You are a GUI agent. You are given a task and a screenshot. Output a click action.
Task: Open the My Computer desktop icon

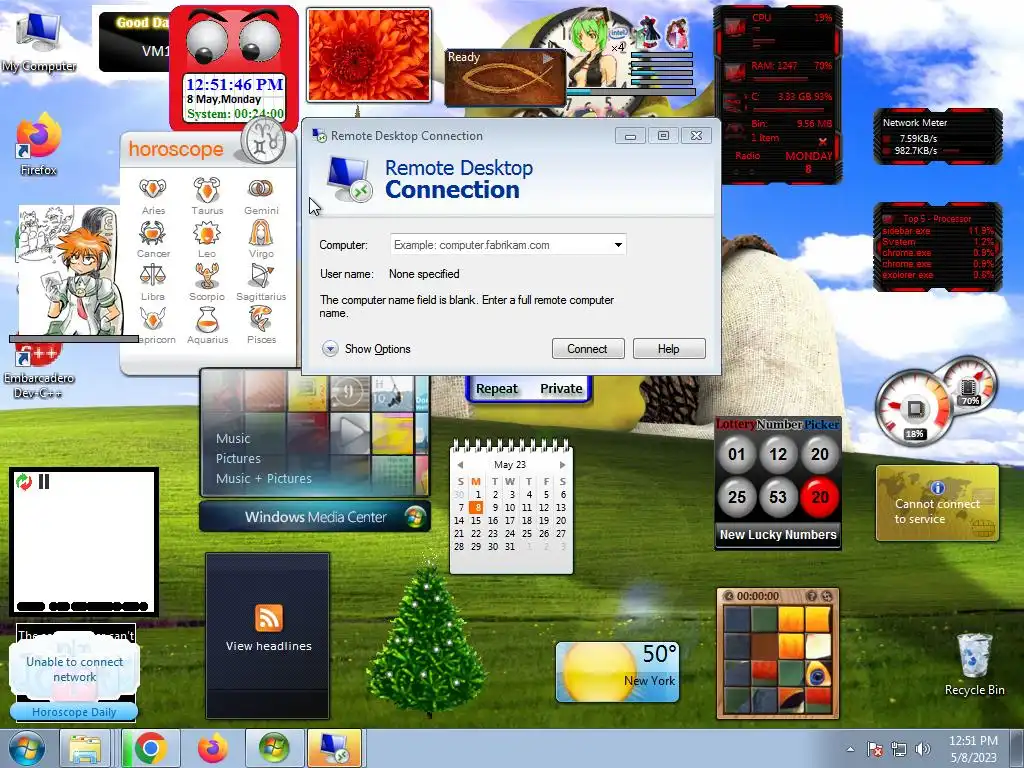[38, 42]
